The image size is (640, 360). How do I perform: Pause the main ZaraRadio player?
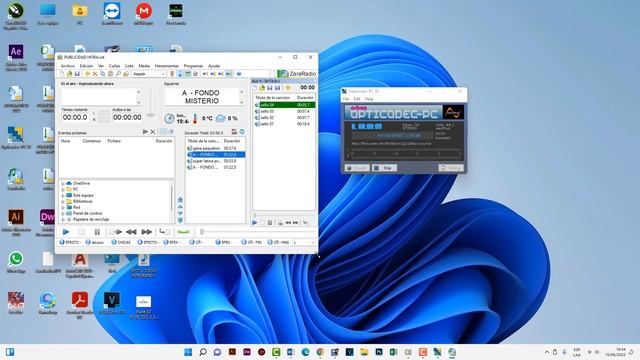tap(97, 232)
